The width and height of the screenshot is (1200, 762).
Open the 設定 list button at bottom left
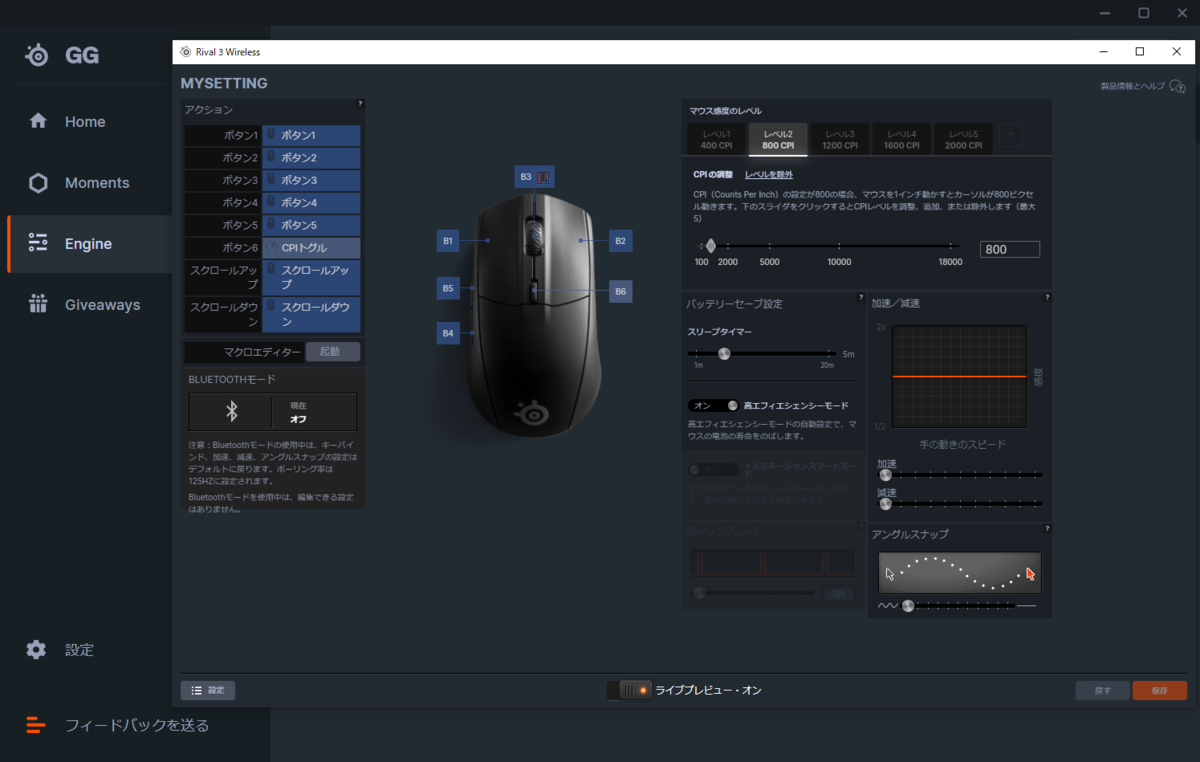[208, 690]
